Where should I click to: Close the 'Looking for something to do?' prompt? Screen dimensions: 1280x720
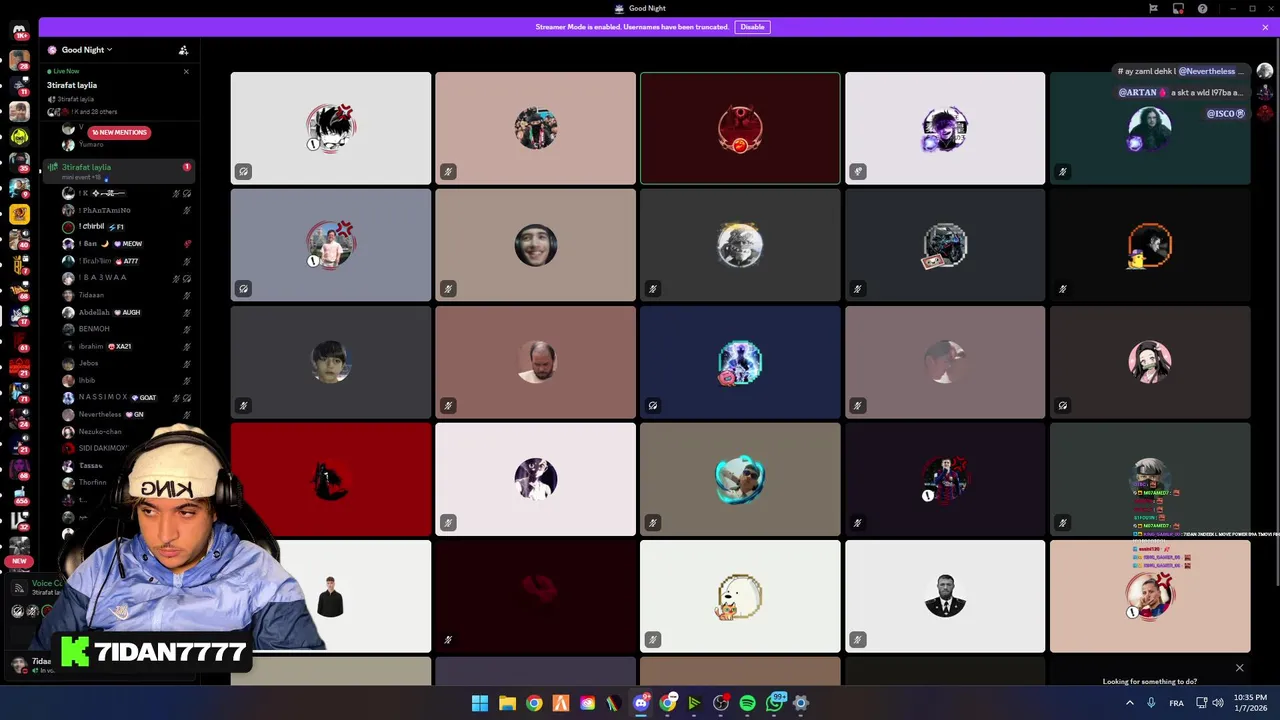1239,667
